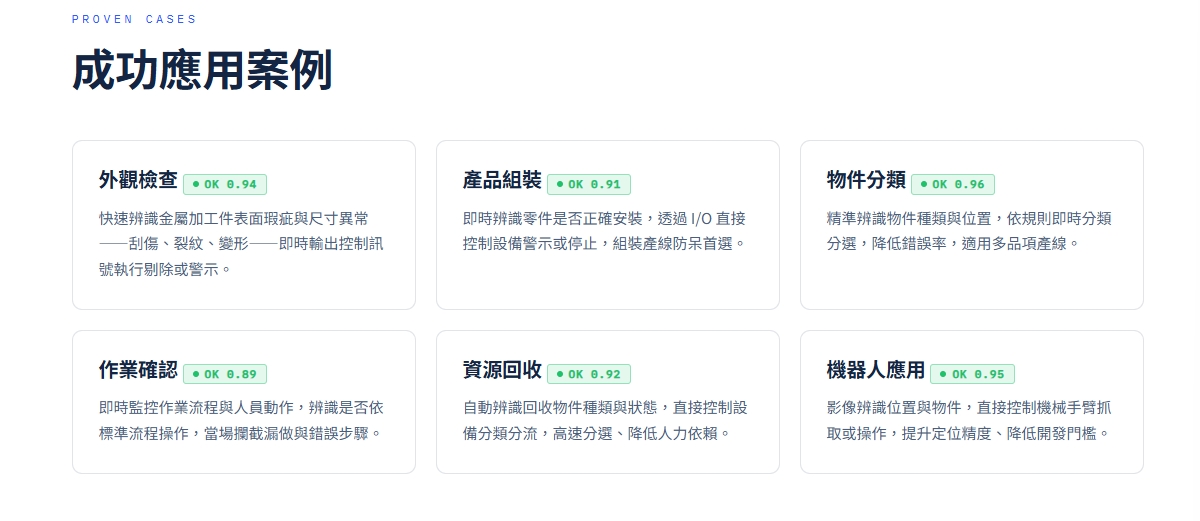Screen dimensions: 1200x521
Task: Click the 成功應用案例 heading
Action: point(202,71)
